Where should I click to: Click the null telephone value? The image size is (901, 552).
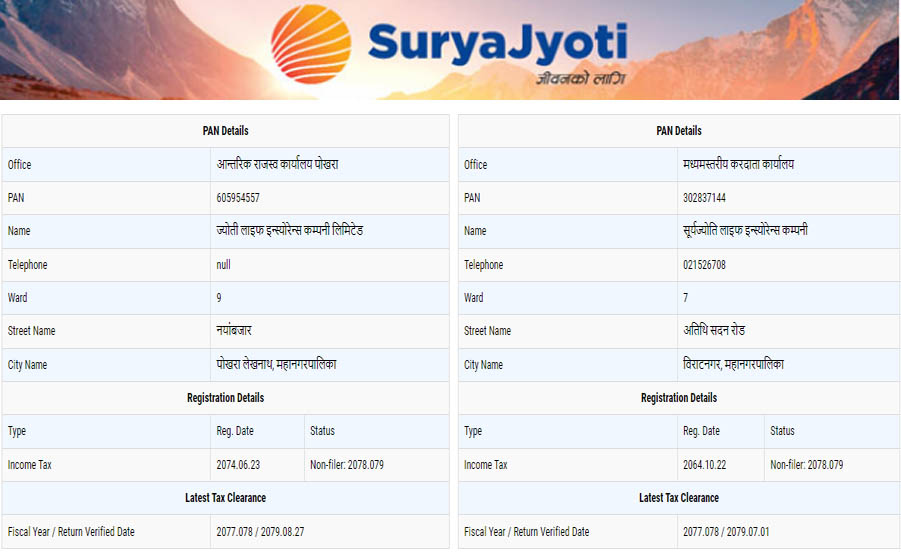(223, 265)
